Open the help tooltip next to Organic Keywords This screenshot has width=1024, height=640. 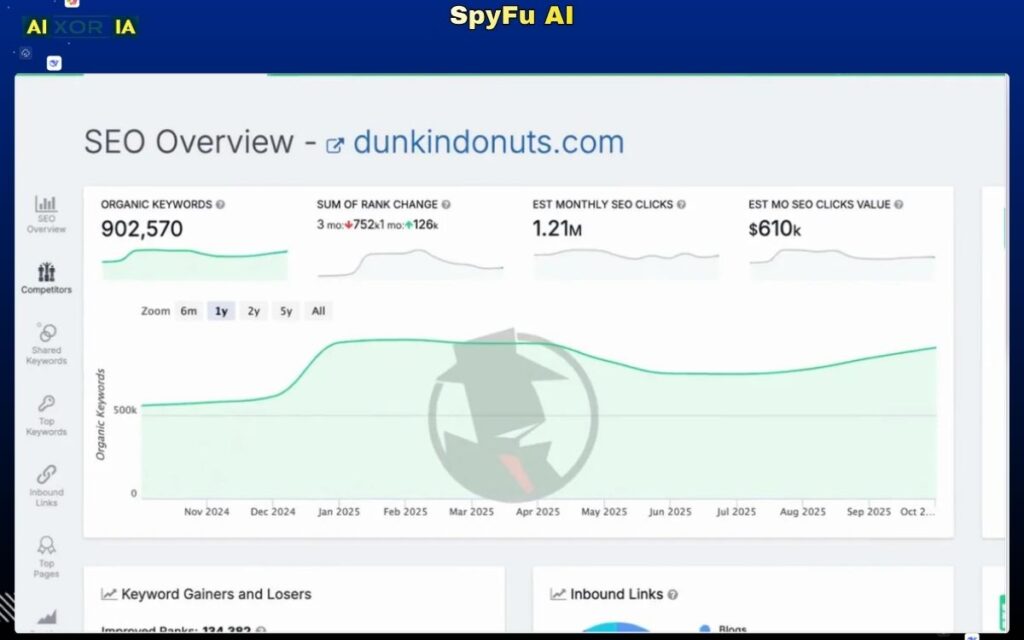point(221,204)
